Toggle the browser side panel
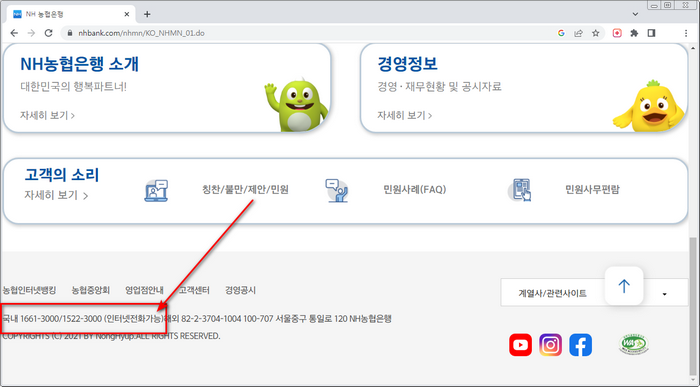 click(x=651, y=33)
